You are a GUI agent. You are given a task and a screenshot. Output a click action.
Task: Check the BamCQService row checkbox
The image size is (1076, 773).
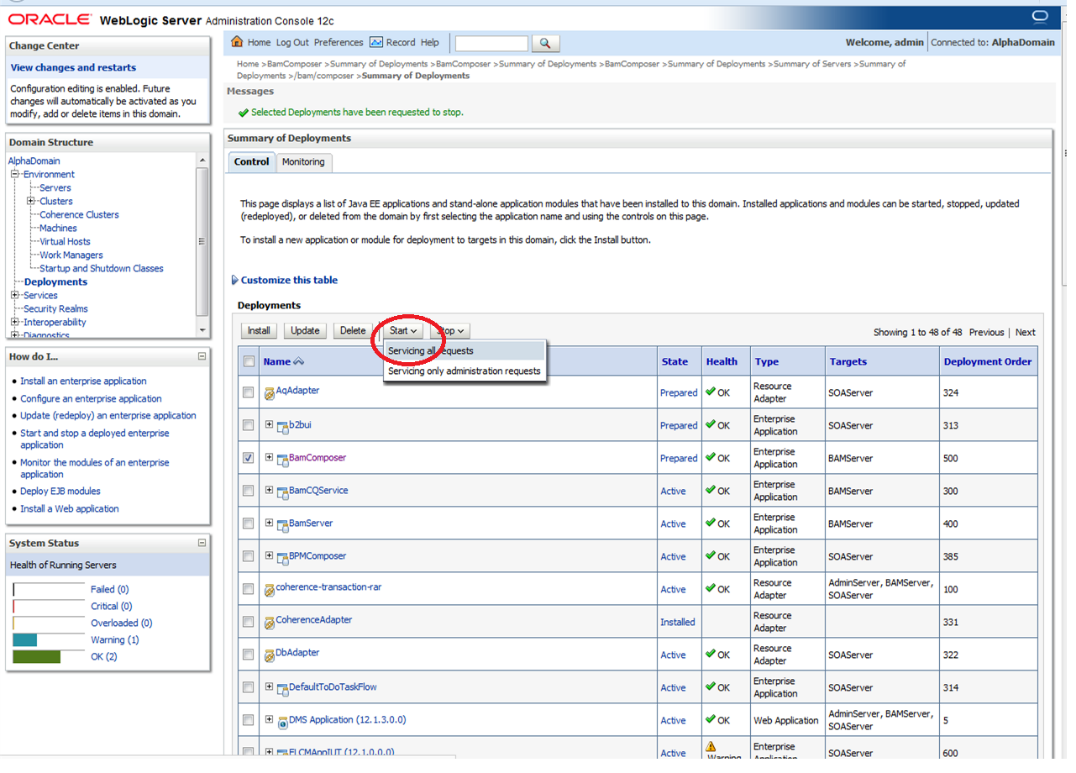pyautogui.click(x=248, y=491)
